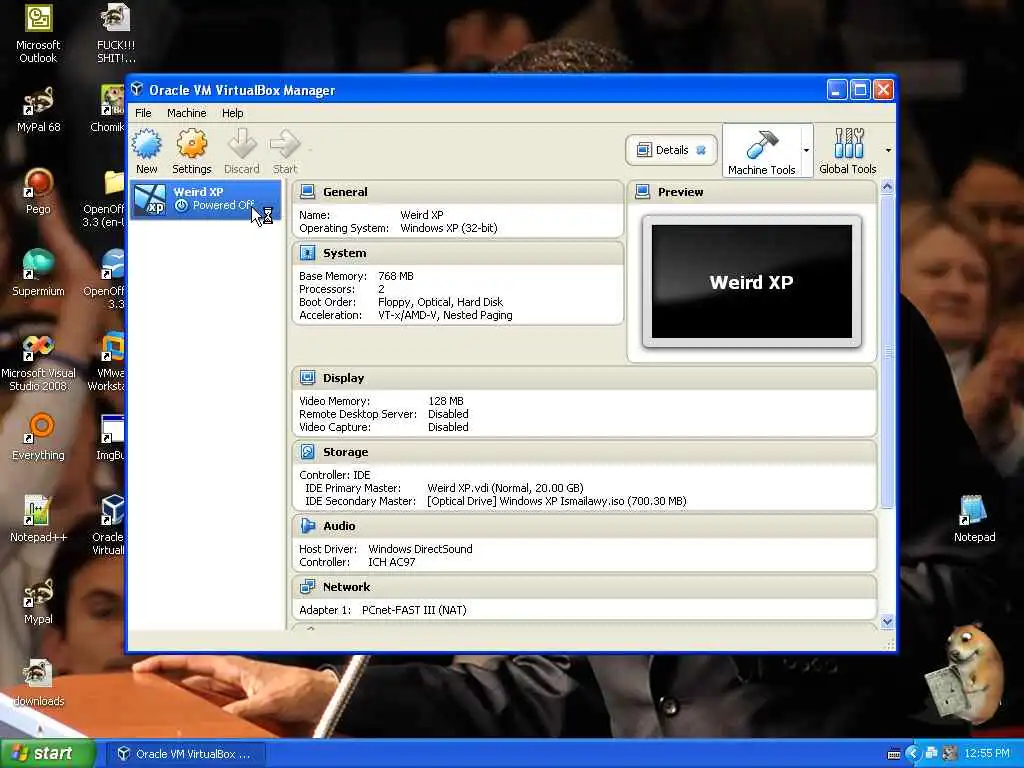1024x768 pixels.
Task: Open the Mypal desktop shortcut
Action: pos(38,593)
